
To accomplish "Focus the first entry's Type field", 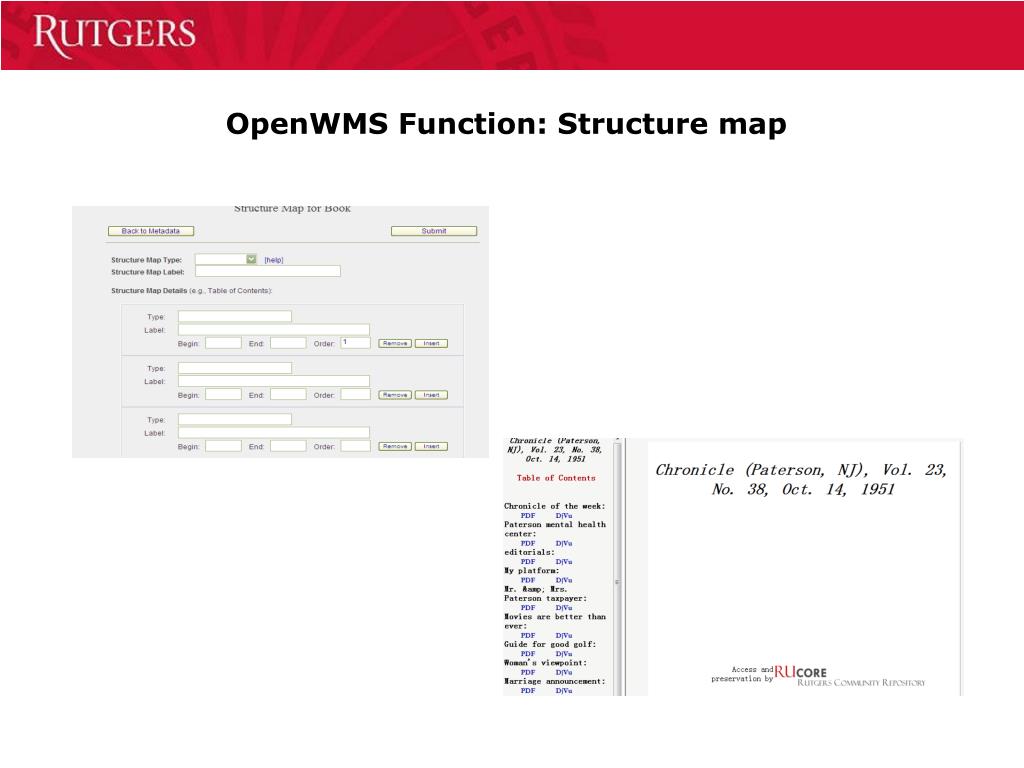I will pyautogui.click(x=234, y=316).
